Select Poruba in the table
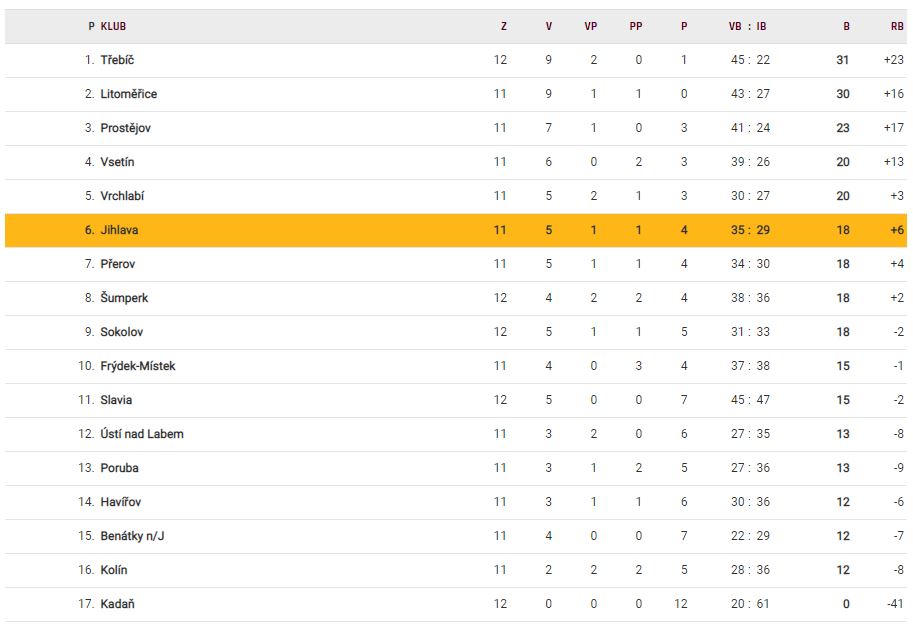Image resolution: width=913 pixels, height=632 pixels. point(119,468)
